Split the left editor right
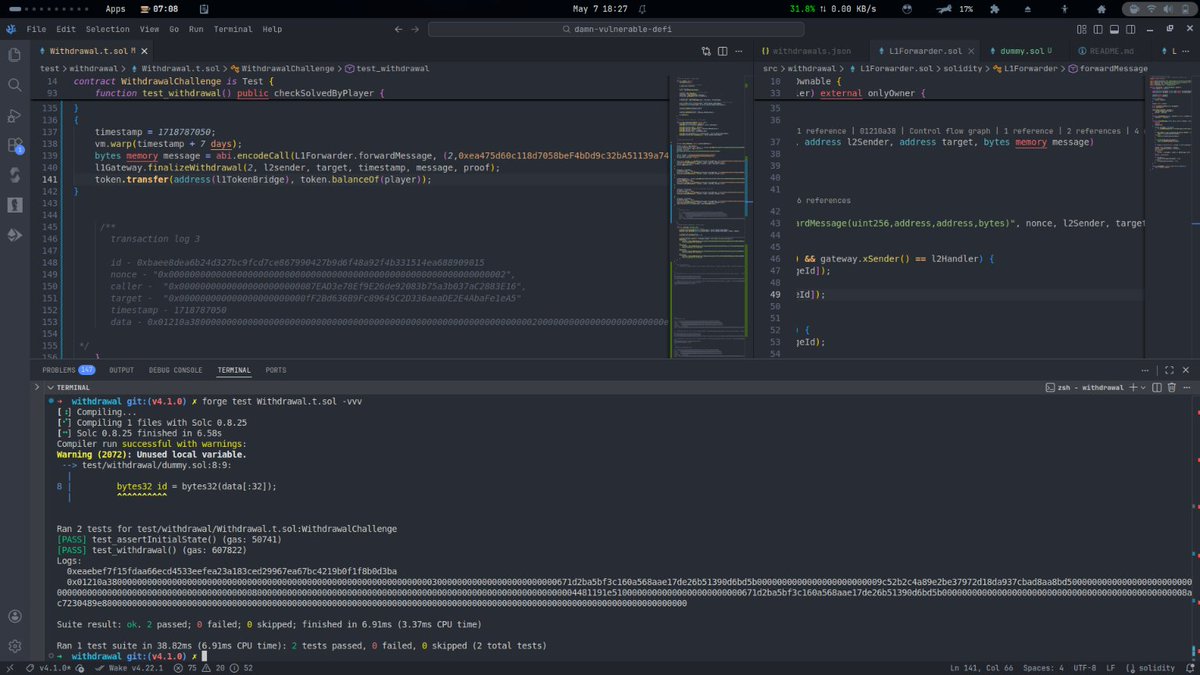Screen dimensions: 1200x675 pyautogui.click(x=722, y=49)
